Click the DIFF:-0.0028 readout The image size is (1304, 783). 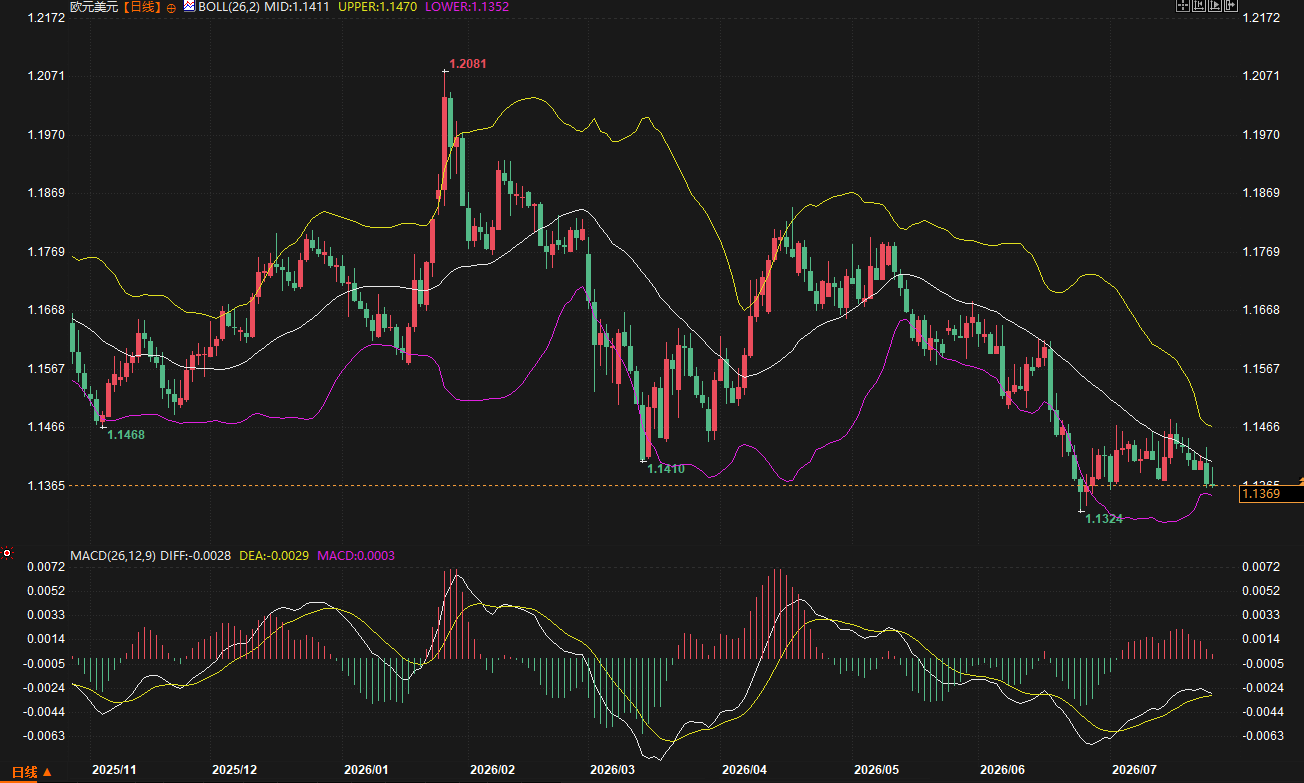point(196,554)
